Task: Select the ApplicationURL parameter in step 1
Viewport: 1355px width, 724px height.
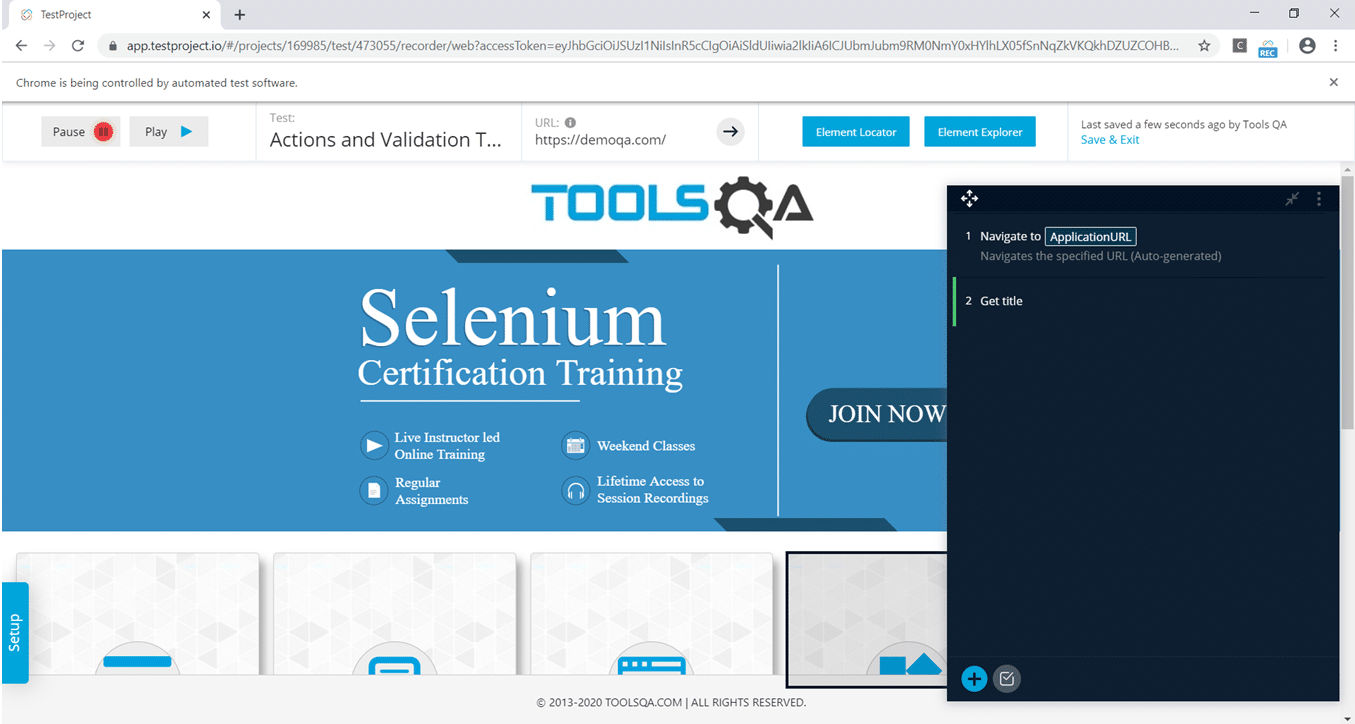Action: (1090, 237)
